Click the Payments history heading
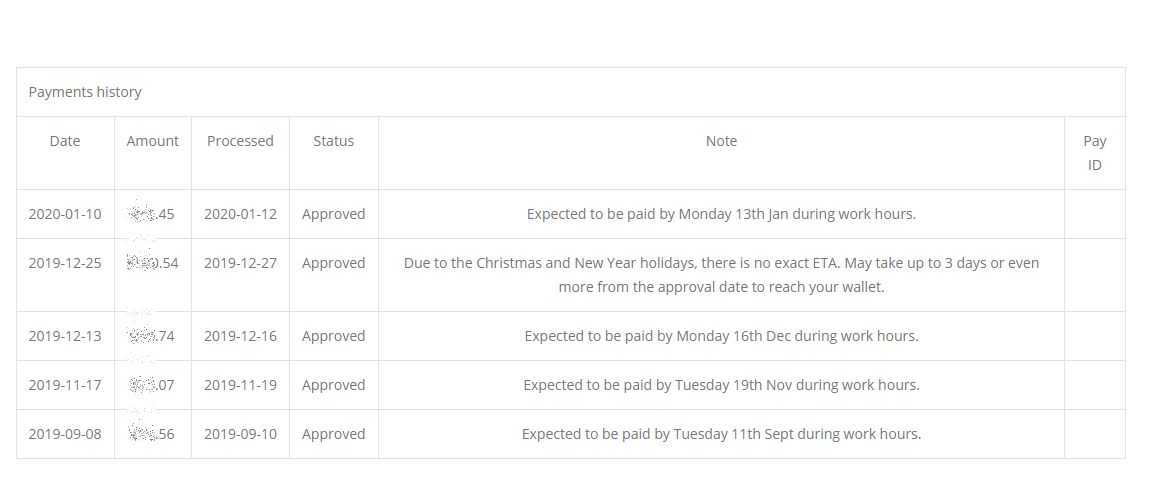Image resolution: width=1161 pixels, height=490 pixels. pyautogui.click(x=85, y=92)
